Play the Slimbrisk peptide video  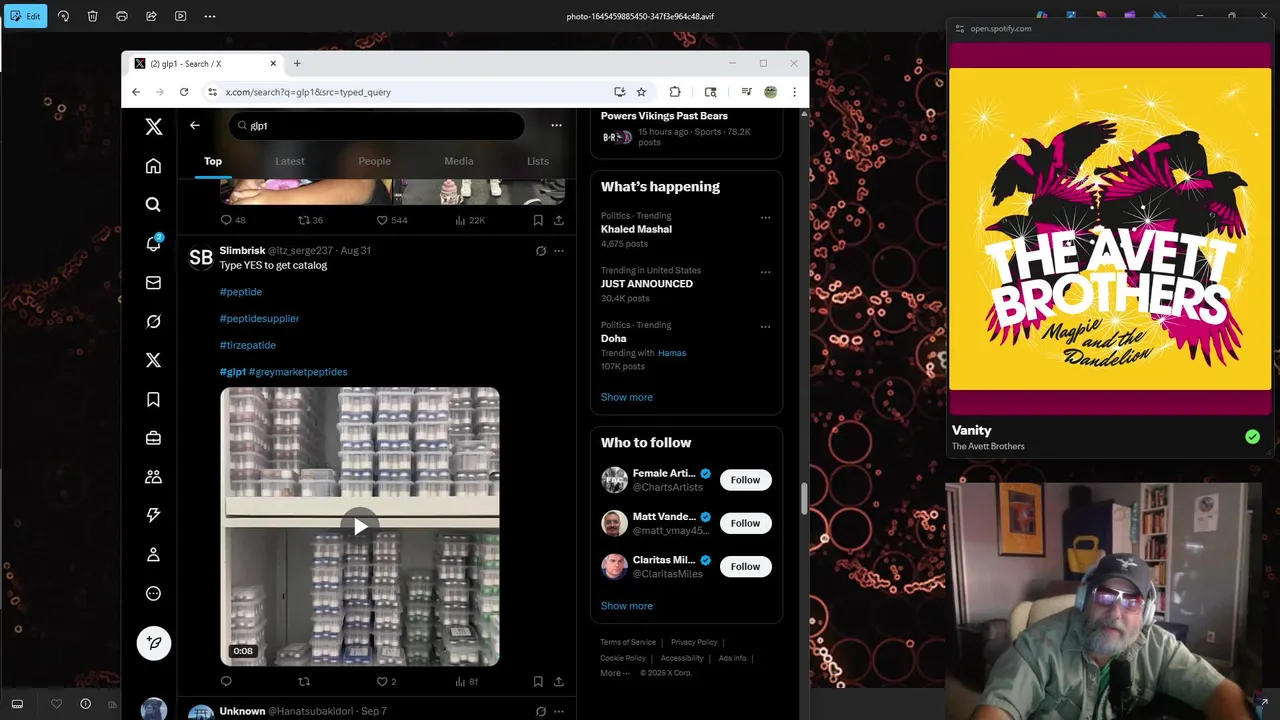pos(360,526)
